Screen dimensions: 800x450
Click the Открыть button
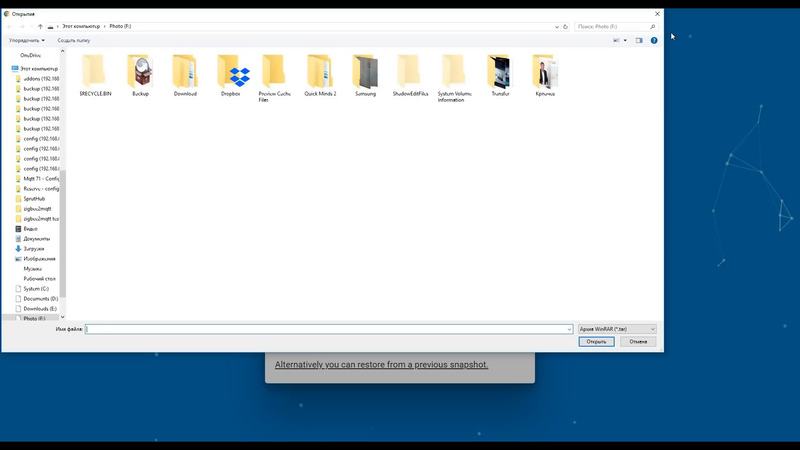pos(596,341)
